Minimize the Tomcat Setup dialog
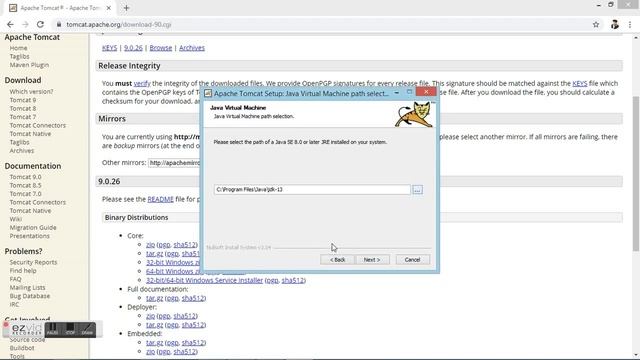This screenshot has height=360, width=640. point(396,93)
